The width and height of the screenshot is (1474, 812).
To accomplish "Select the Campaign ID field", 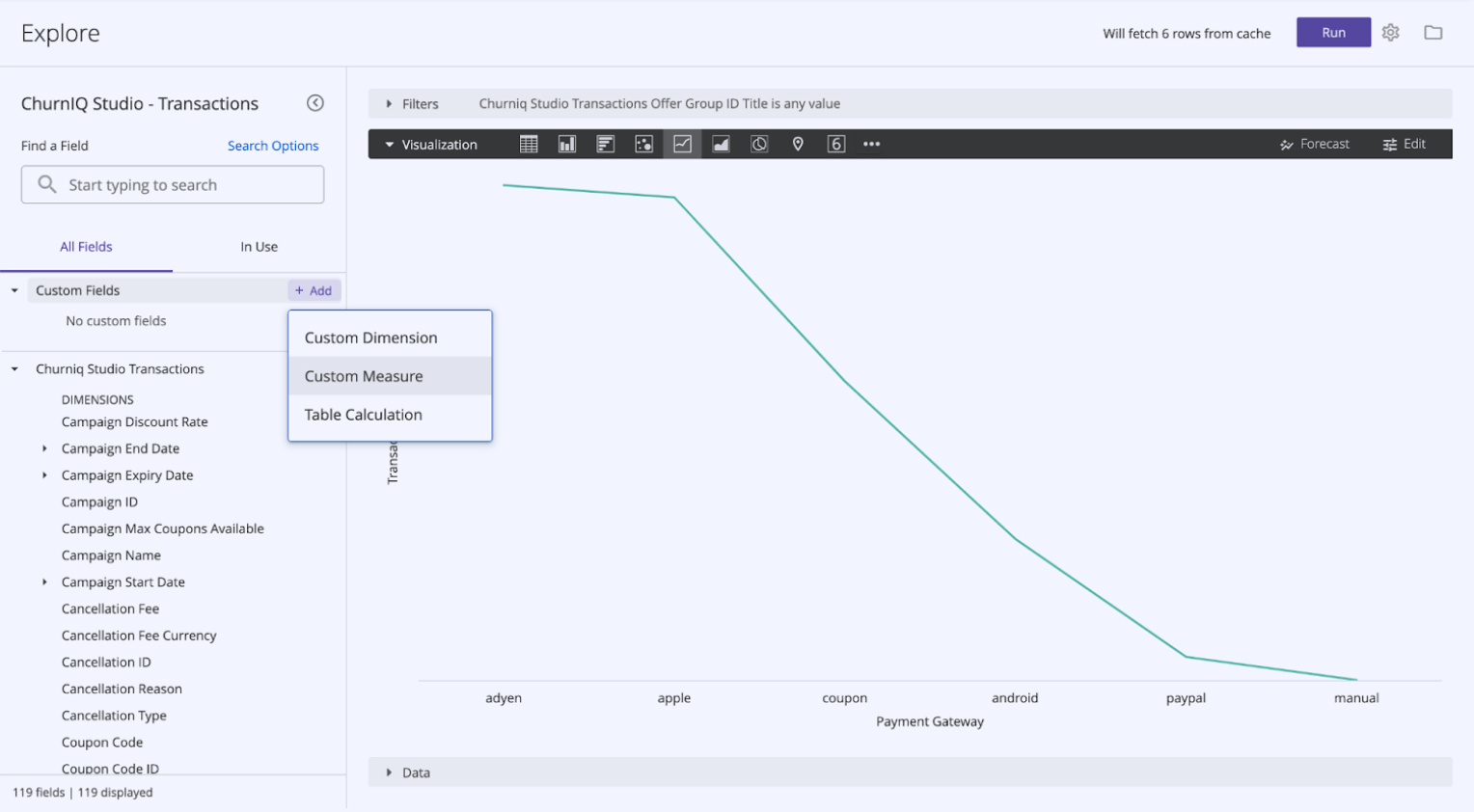I will [99, 502].
